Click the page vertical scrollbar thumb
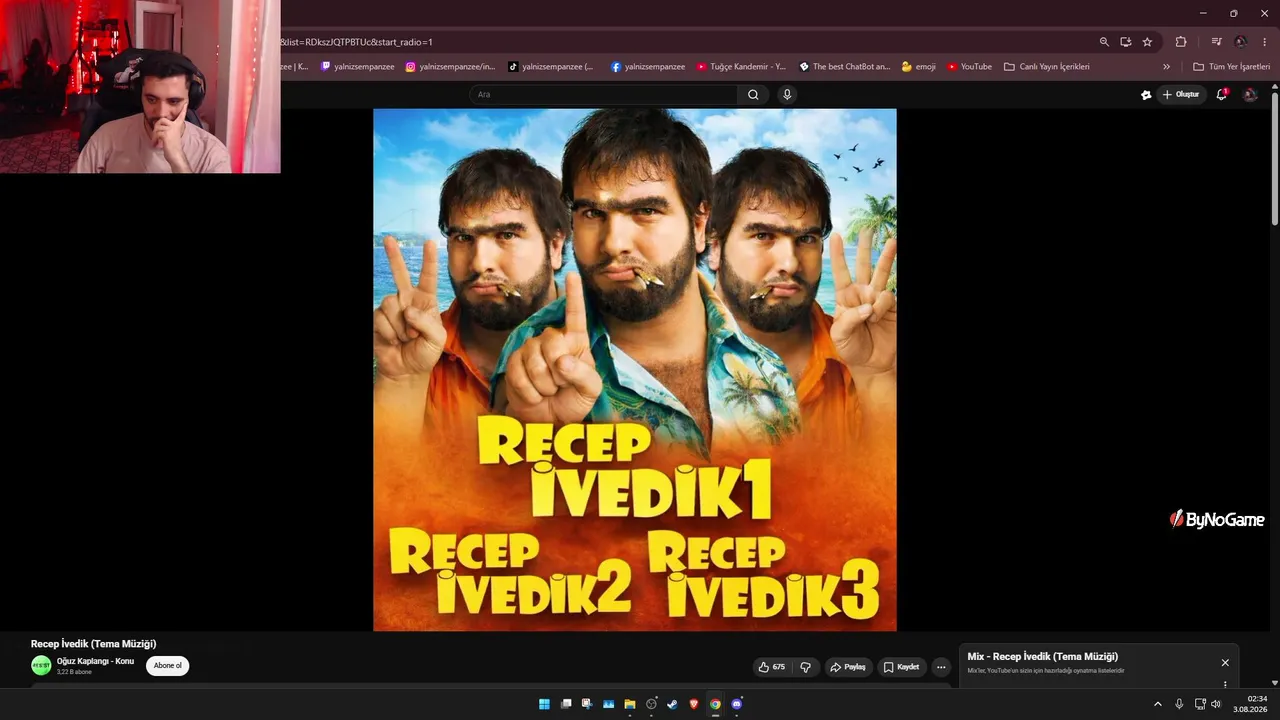Image resolution: width=1280 pixels, height=720 pixels. pyautogui.click(x=1275, y=158)
